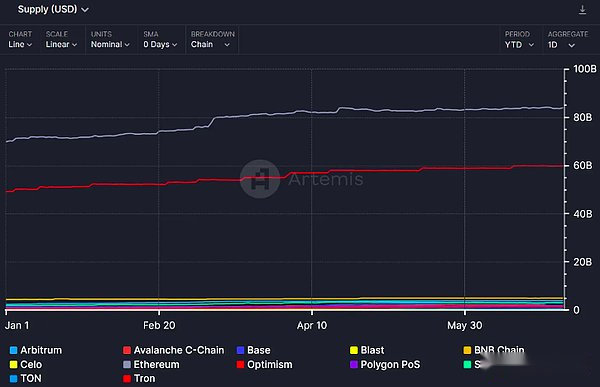Toggle Optimism series in legend
The width and height of the screenshot is (600, 387).
(264, 364)
